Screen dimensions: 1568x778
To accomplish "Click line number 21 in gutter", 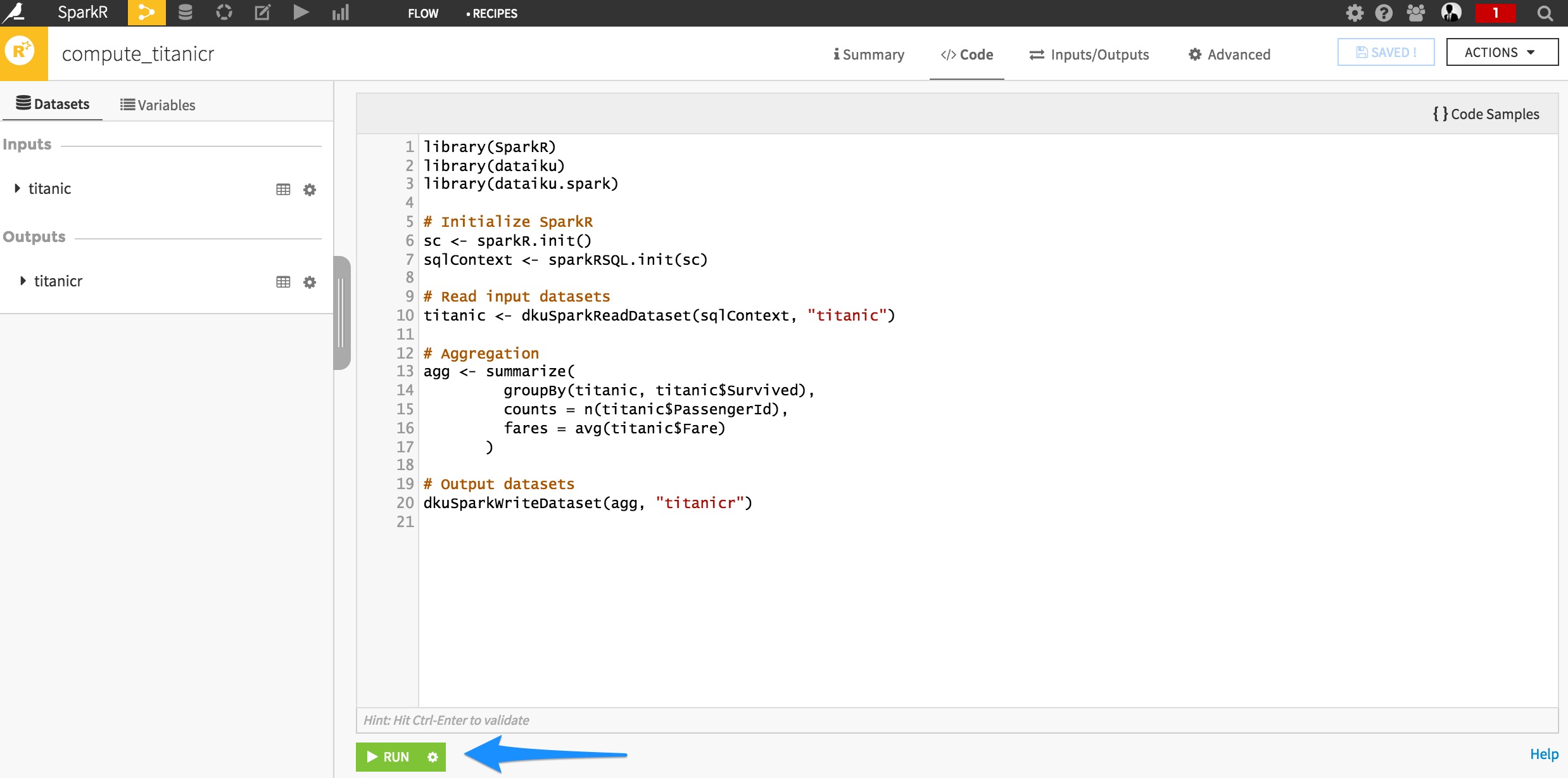I will [405, 522].
